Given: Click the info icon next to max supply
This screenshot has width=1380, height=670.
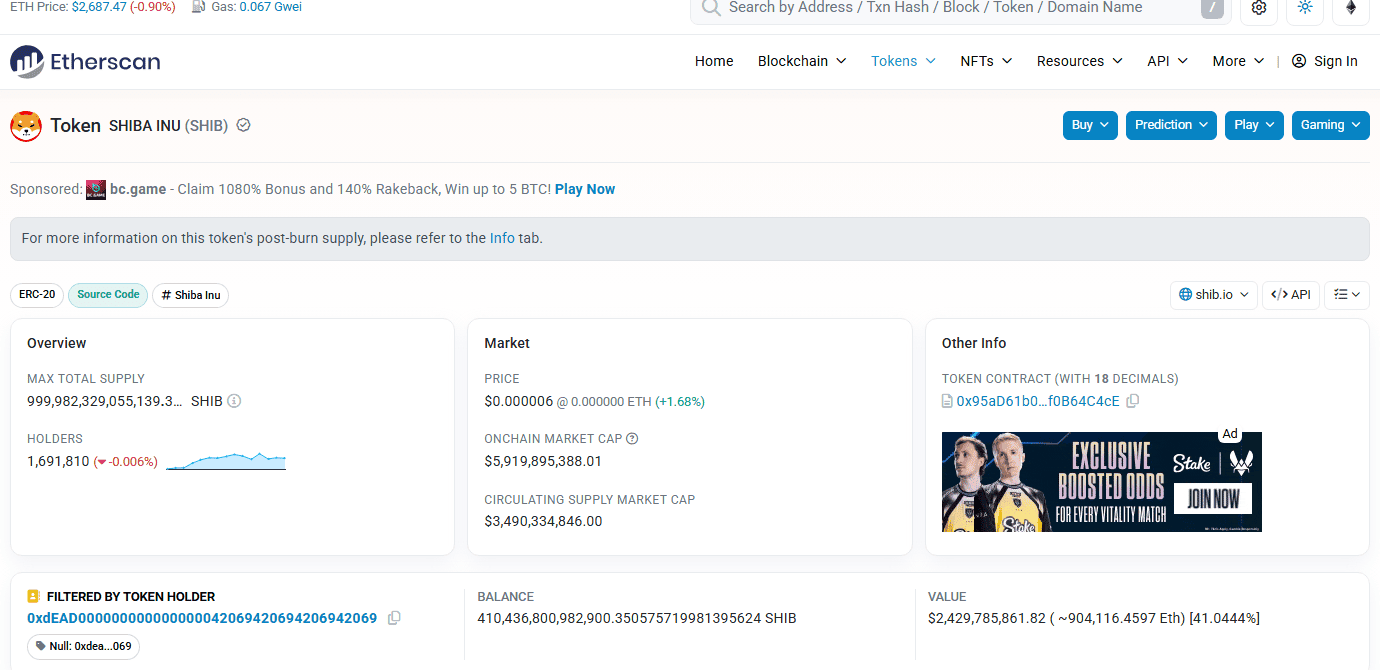Looking at the screenshot, I should click(x=234, y=401).
